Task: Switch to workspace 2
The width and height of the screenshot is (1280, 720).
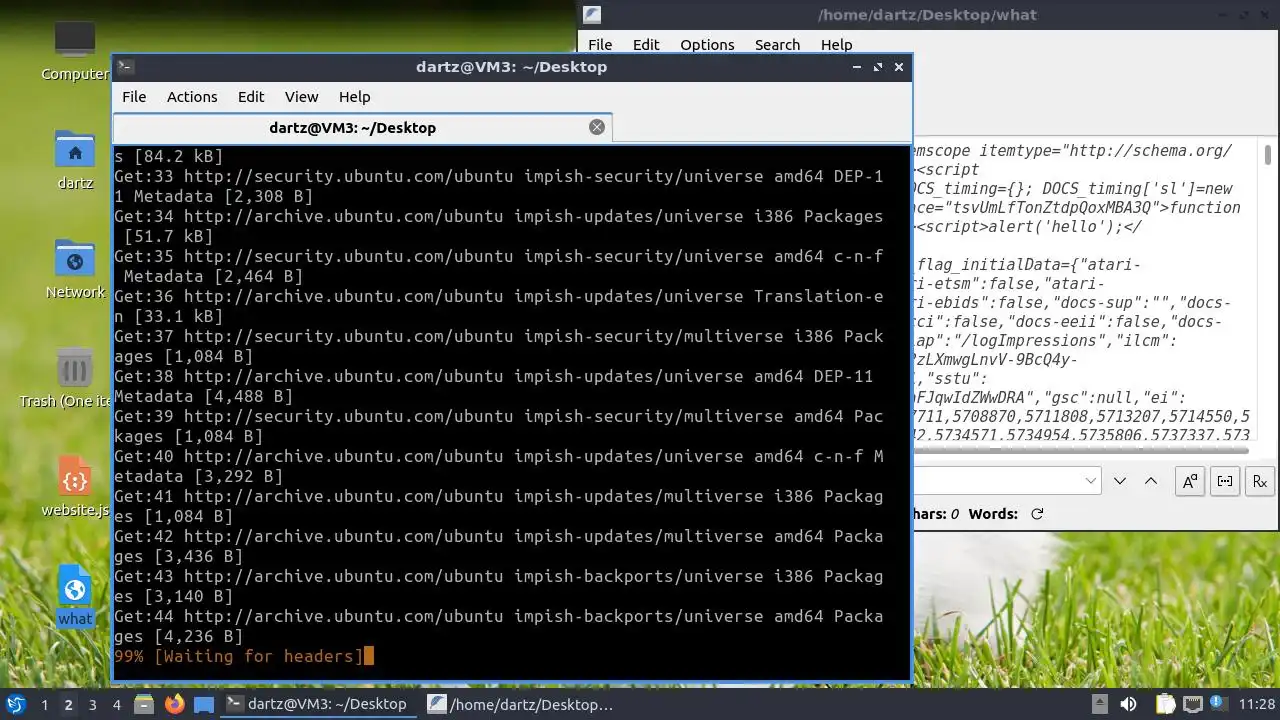Action: (68, 704)
